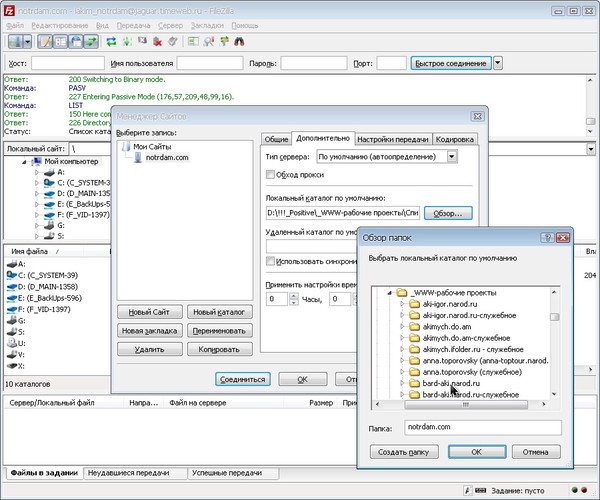Click OK in the Site Manager
The height and width of the screenshot is (500, 600).
303,379
